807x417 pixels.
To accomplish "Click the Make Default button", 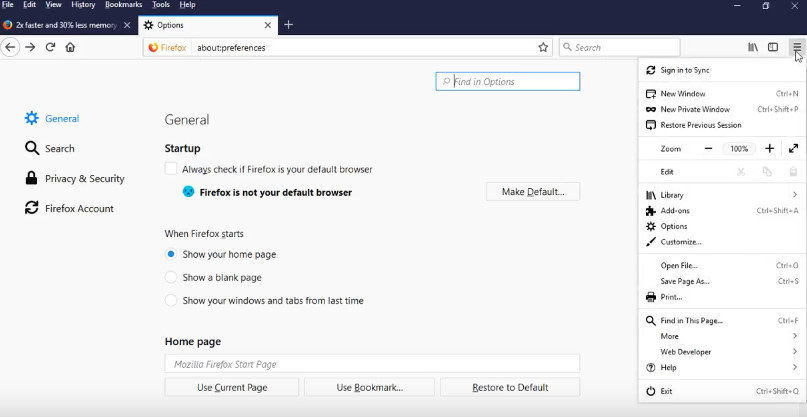I will click(x=533, y=192).
